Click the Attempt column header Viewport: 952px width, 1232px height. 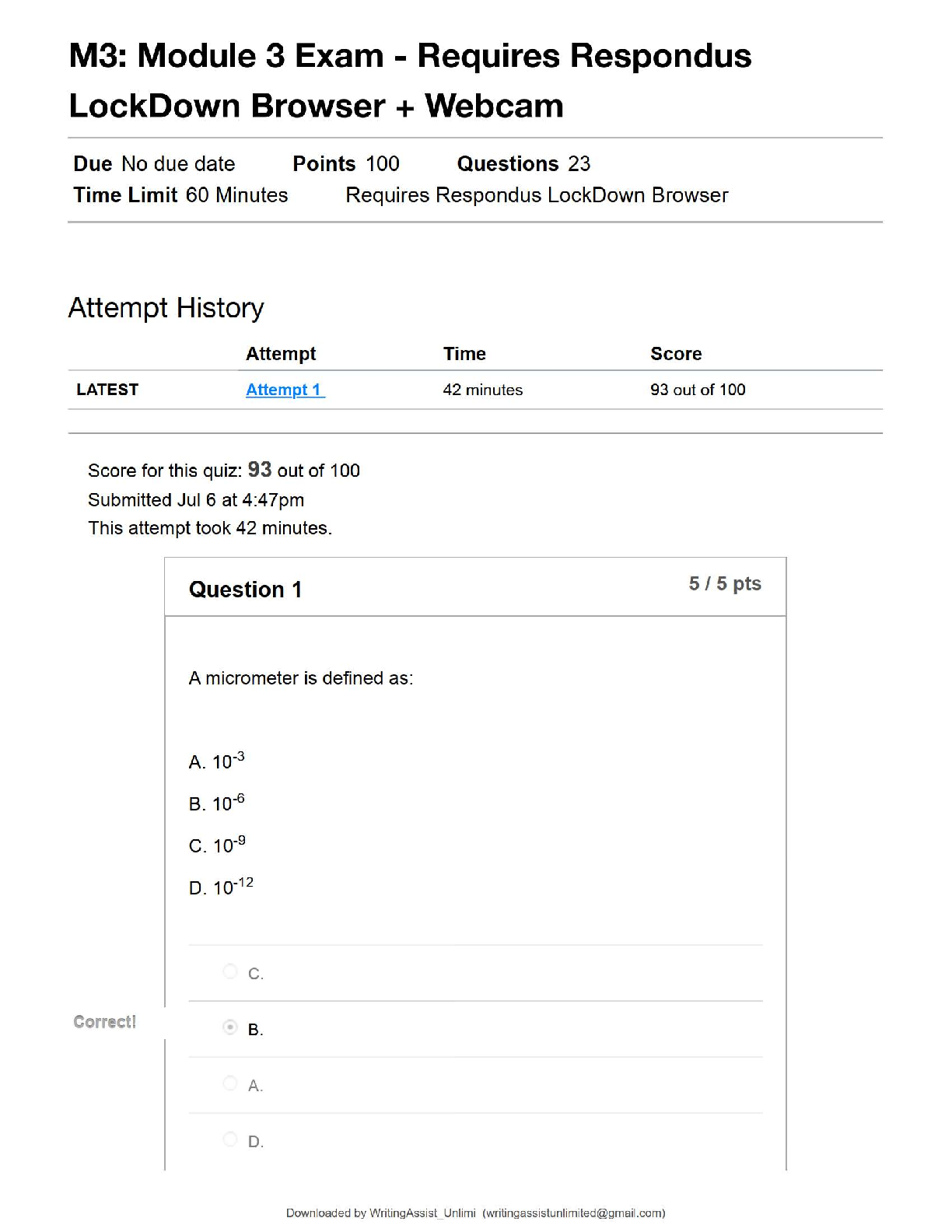[x=281, y=354]
